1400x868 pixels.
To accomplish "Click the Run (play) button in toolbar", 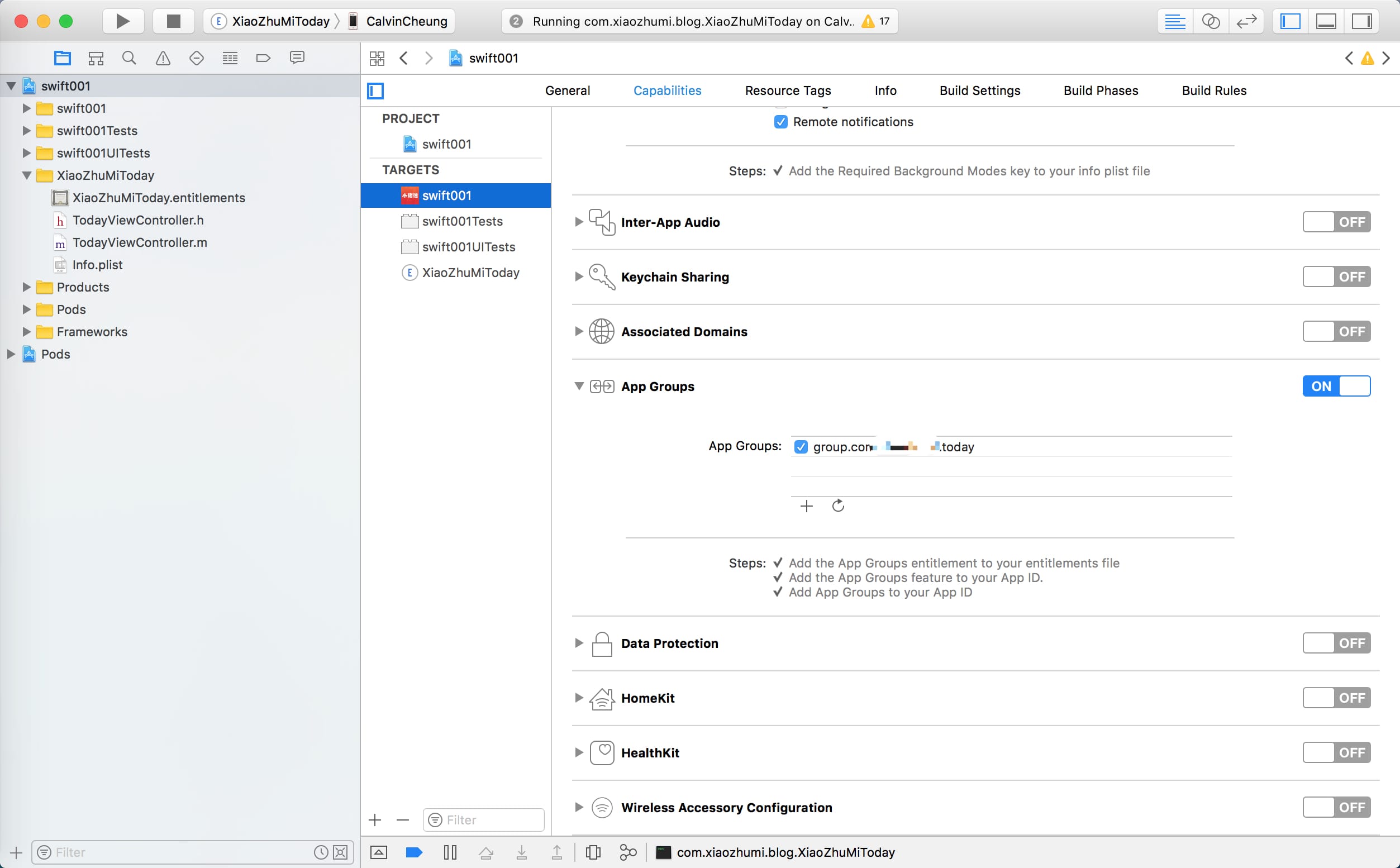I will (122, 21).
